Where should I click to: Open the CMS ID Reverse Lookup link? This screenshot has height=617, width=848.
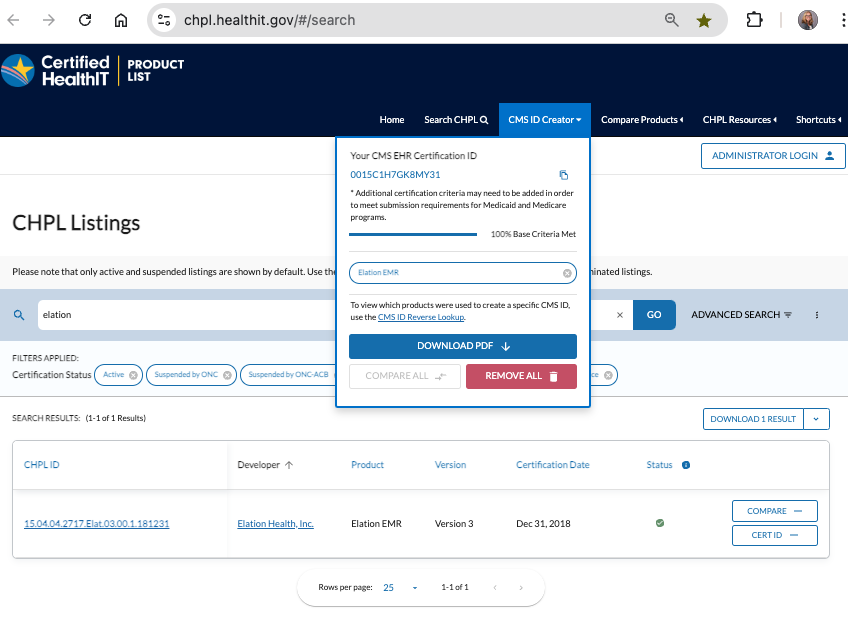point(421,317)
